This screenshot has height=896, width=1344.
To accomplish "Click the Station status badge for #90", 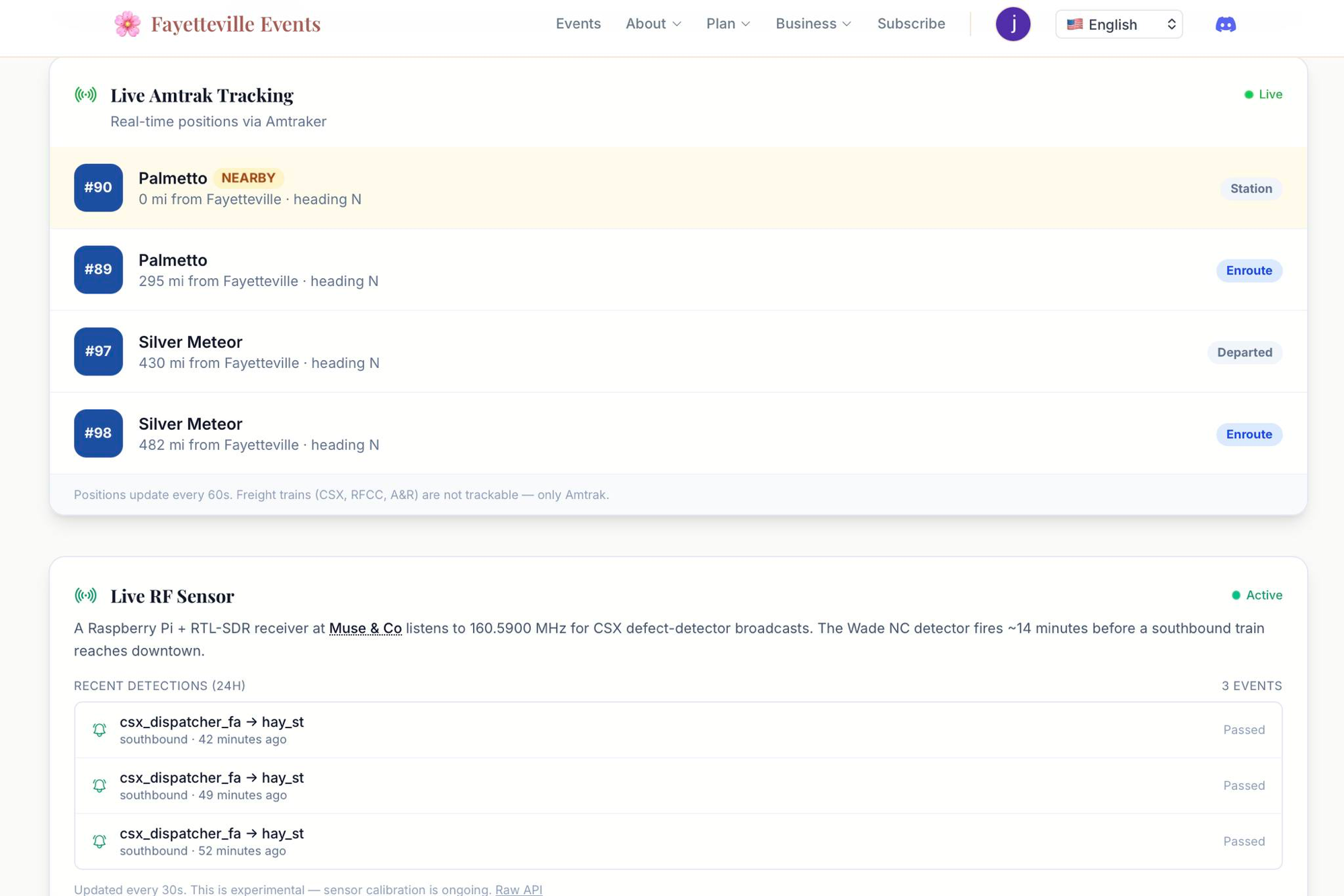I will (1251, 189).
